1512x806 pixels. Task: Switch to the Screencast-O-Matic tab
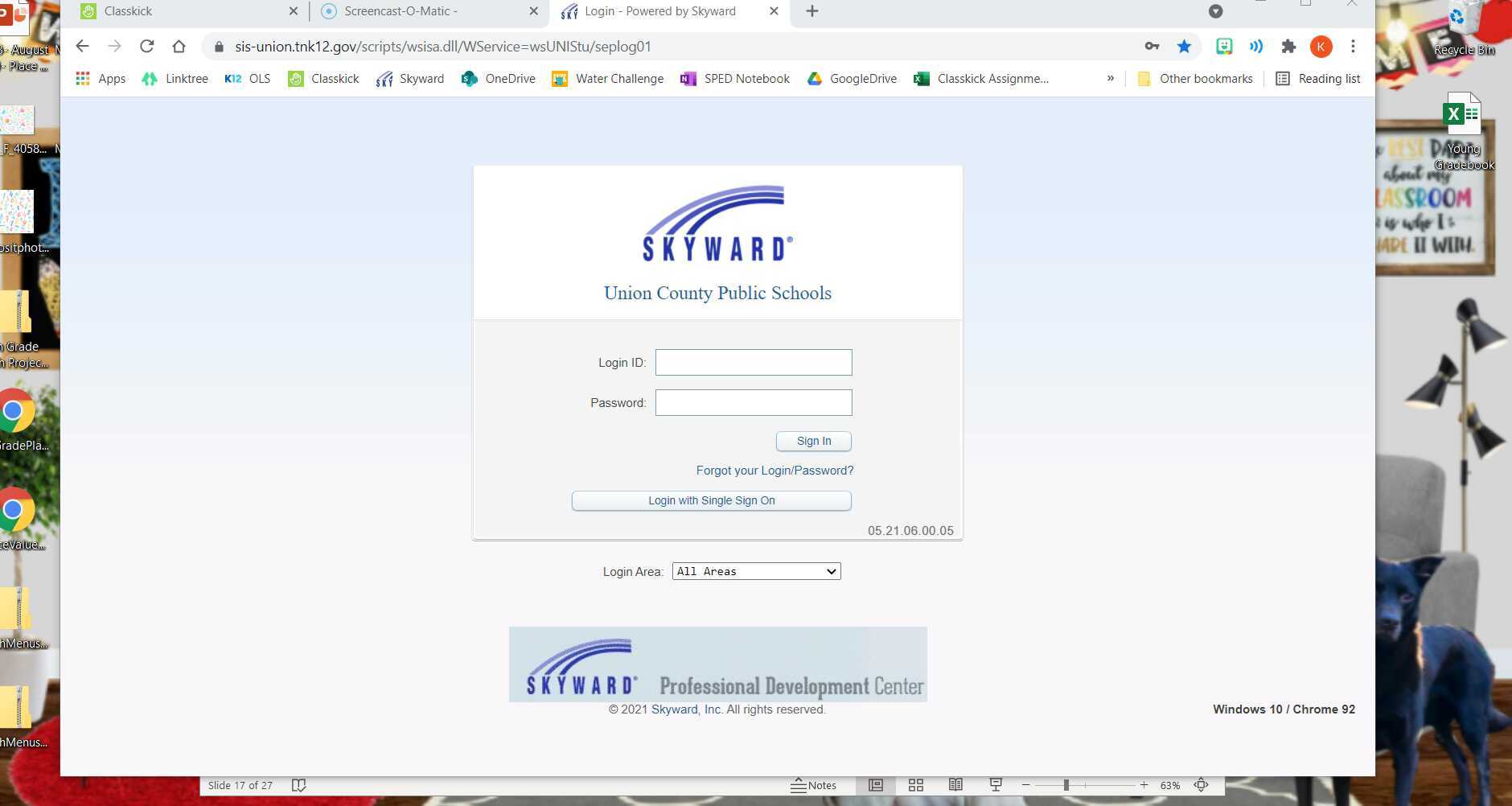pos(429,11)
